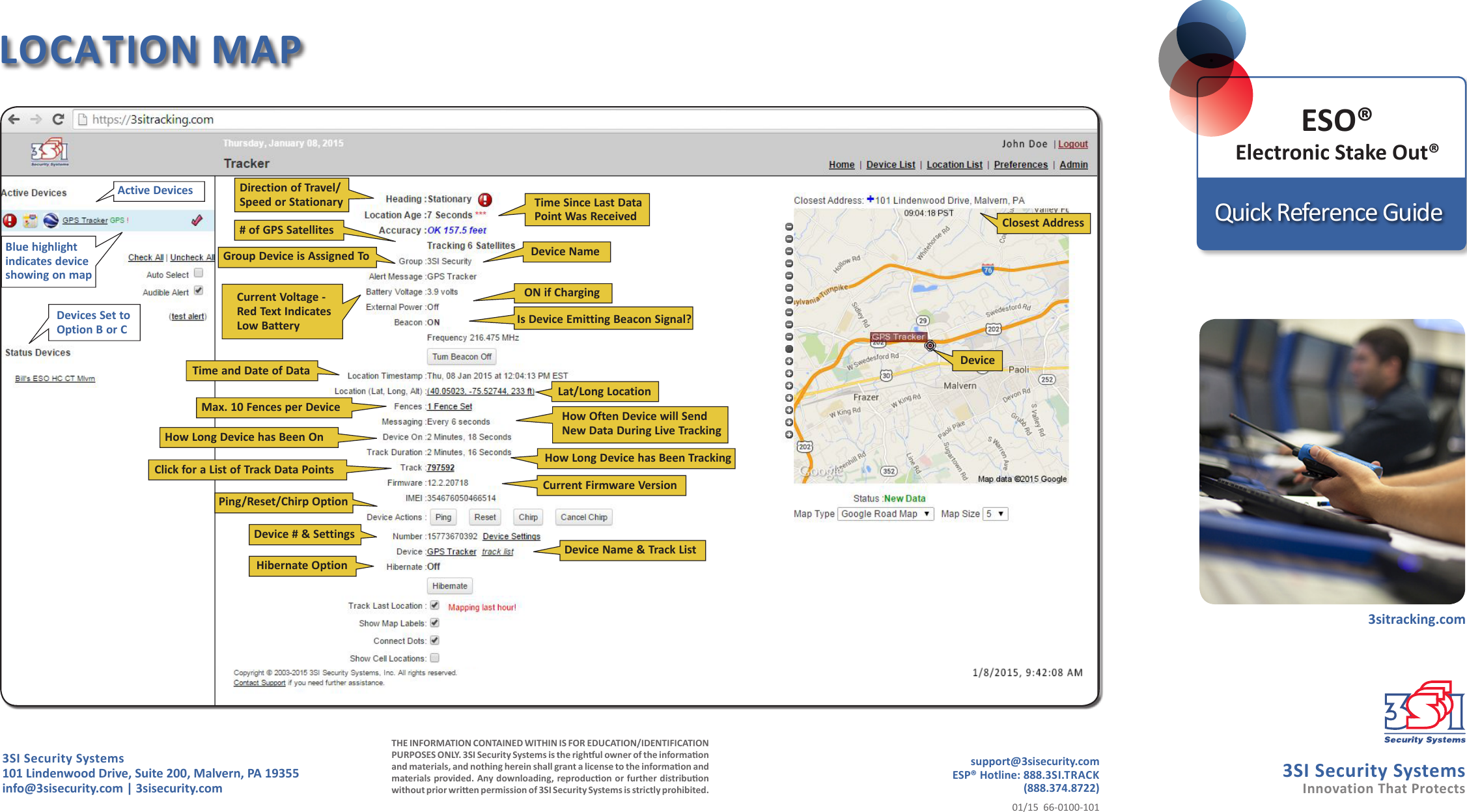
Task: Click the Contact Support link
Action: click(259, 683)
